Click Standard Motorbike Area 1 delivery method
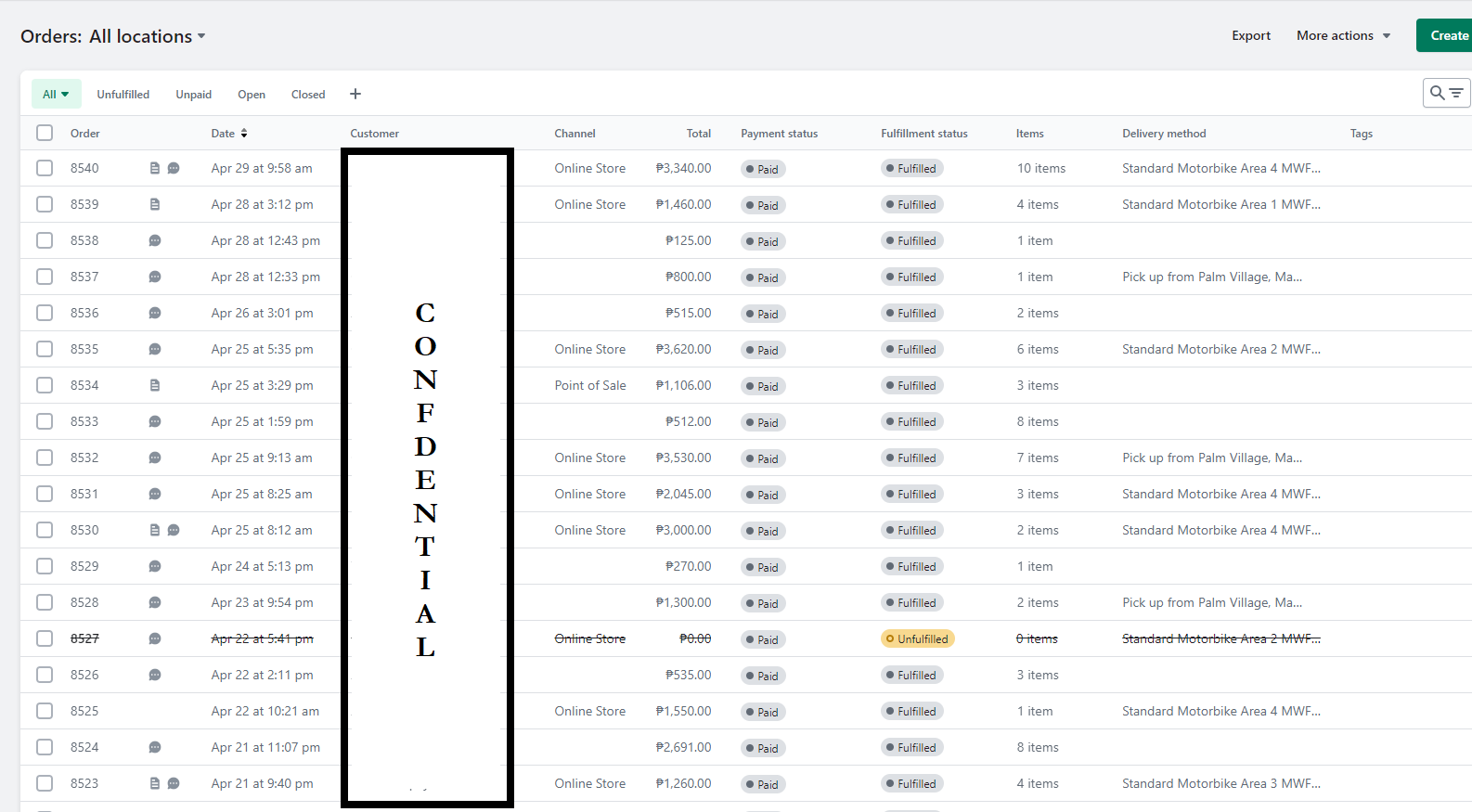This screenshot has width=1472, height=812. [1221, 204]
